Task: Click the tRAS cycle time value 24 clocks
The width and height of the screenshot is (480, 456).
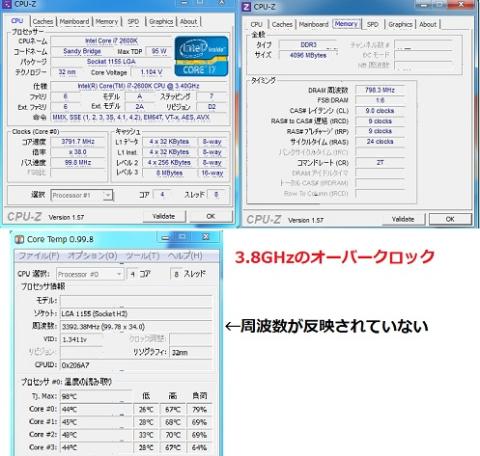Action: pos(380,142)
